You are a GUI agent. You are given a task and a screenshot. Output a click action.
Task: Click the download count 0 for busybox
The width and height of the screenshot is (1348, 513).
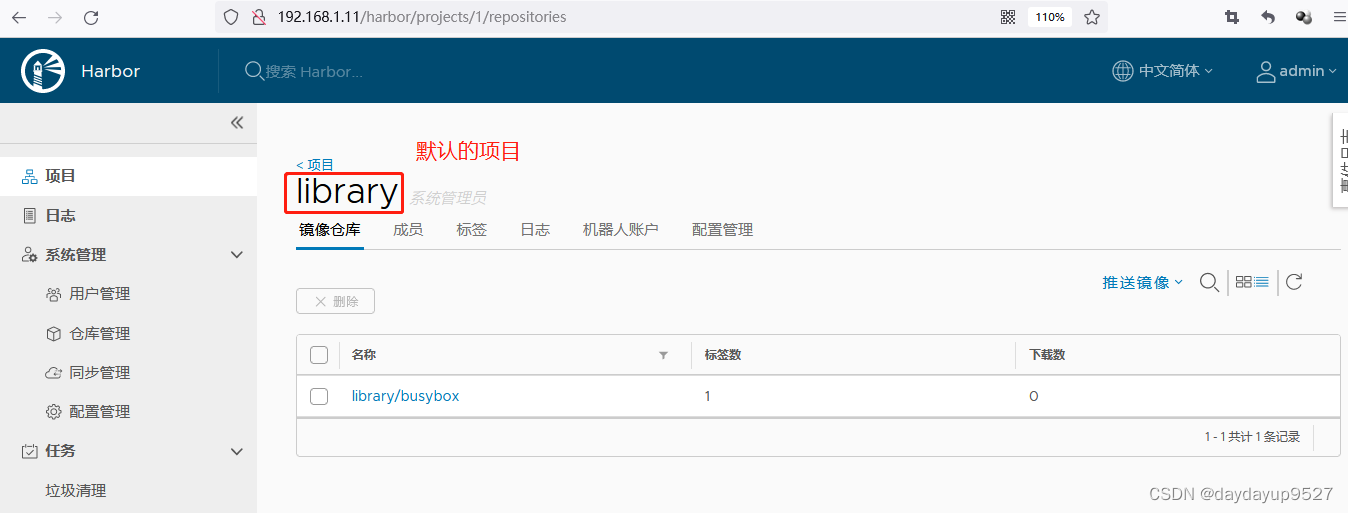1033,396
